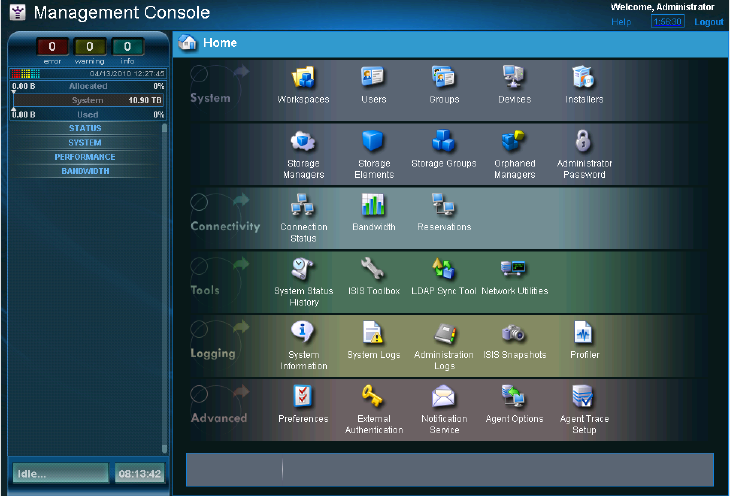730x496 pixels.
Task: Click the Logging category arrow
Action: pos(241,327)
